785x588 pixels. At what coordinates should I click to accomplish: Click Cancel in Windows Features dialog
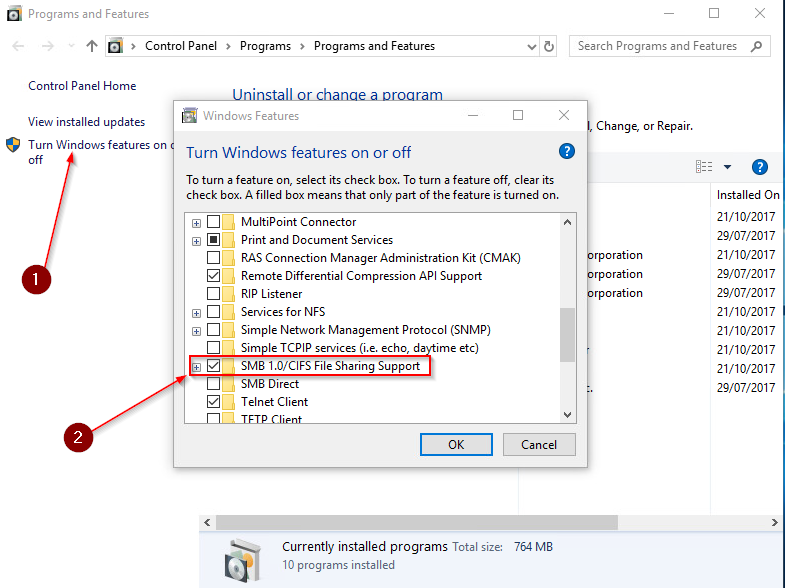coord(539,444)
